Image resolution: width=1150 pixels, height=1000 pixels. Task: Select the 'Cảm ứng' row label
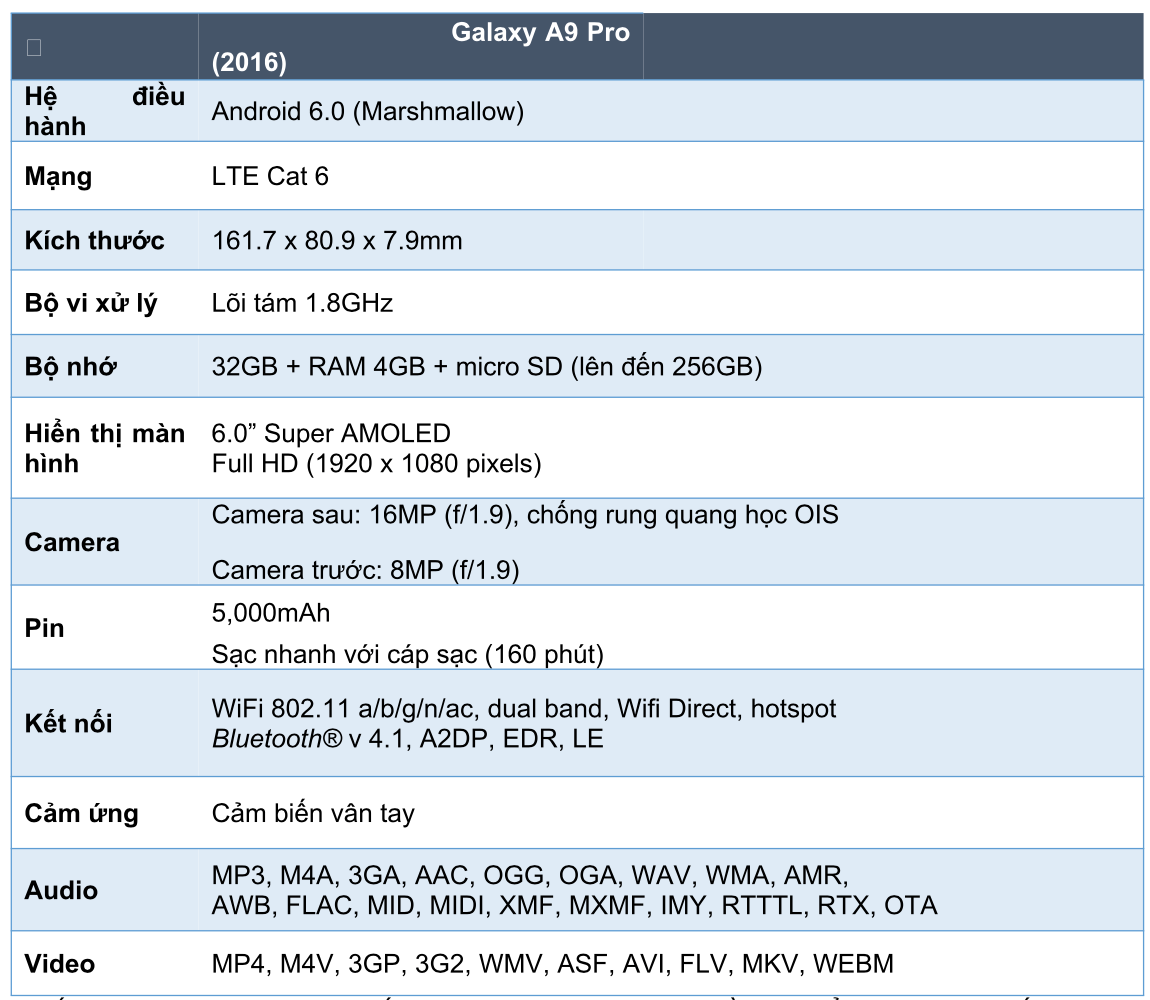pyautogui.click(x=81, y=814)
